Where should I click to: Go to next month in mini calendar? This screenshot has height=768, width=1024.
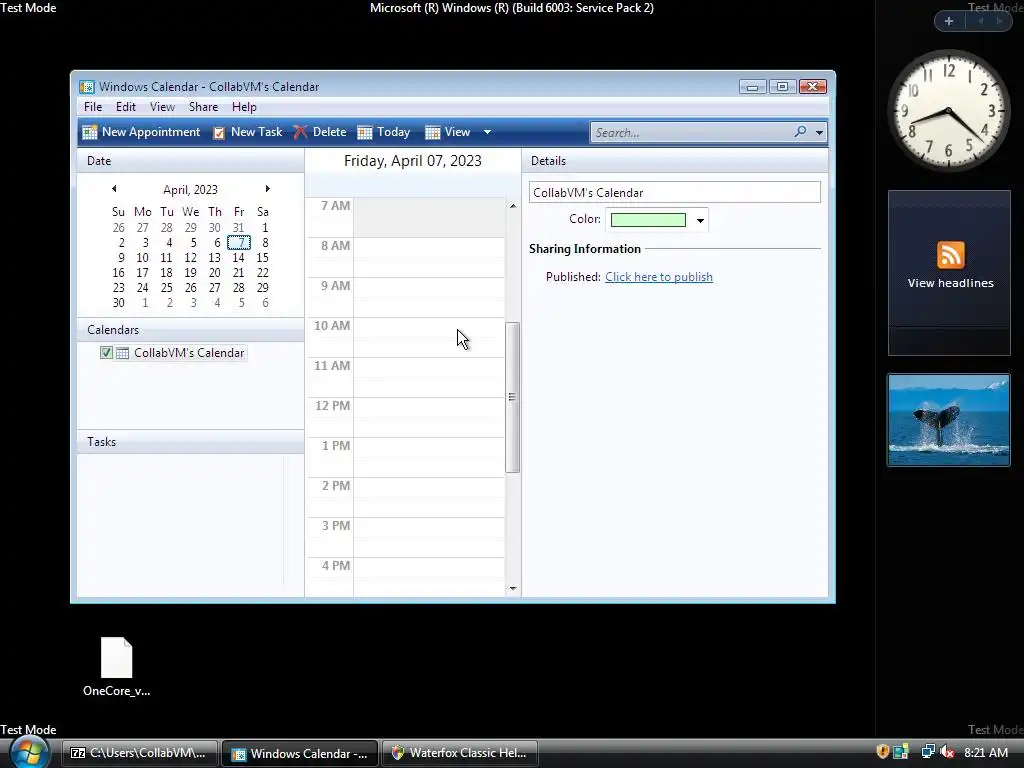pos(267,189)
